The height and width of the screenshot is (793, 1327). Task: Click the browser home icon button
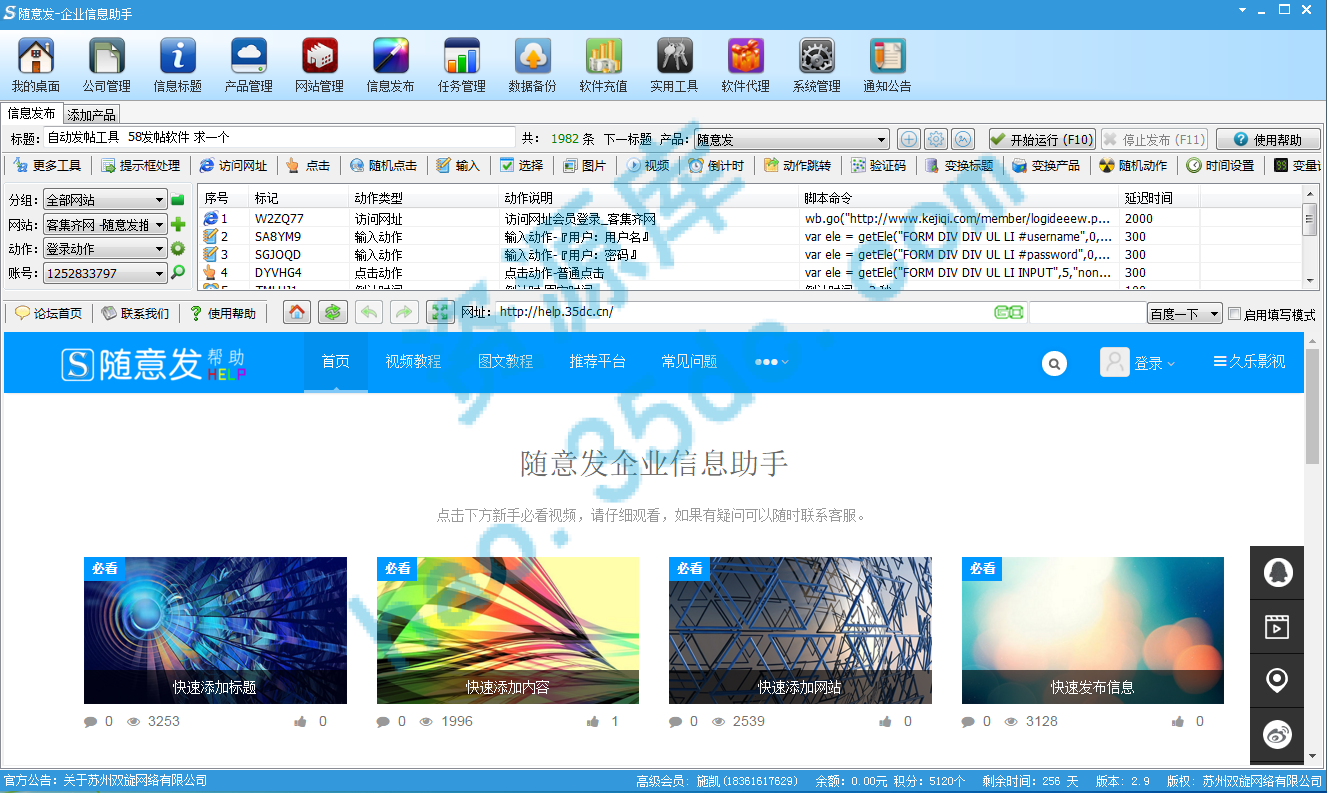(x=297, y=312)
